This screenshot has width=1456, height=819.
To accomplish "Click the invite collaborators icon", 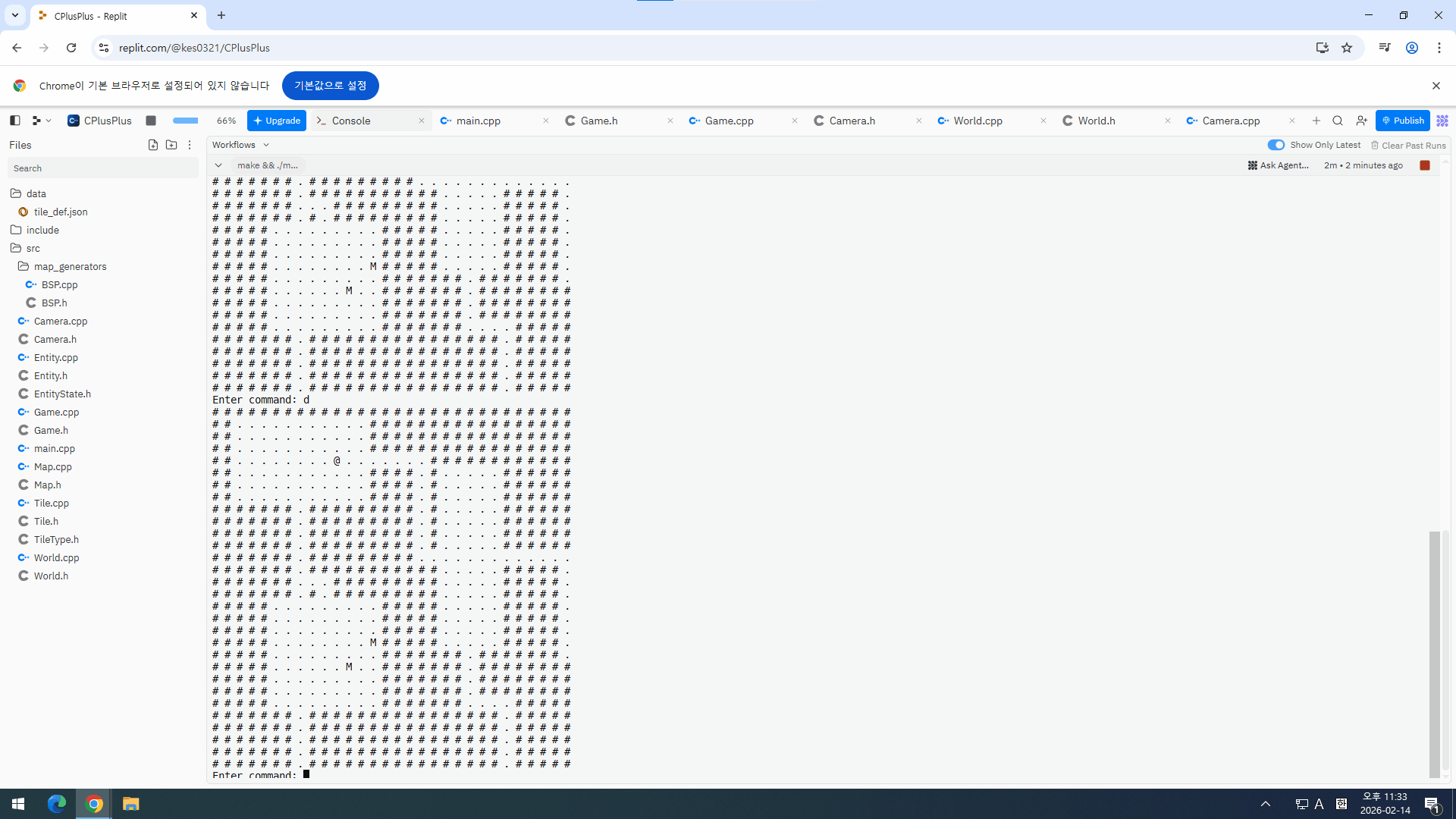I will pos(1362,121).
